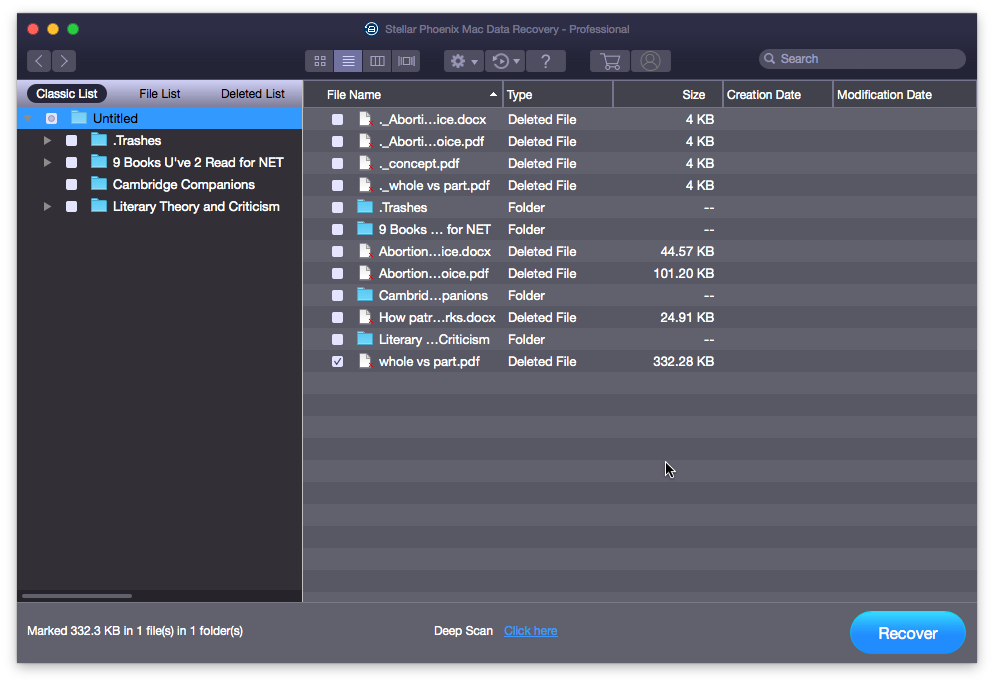Sort by the Modification Date column header
This screenshot has height=684, width=994.
pyautogui.click(x=905, y=94)
